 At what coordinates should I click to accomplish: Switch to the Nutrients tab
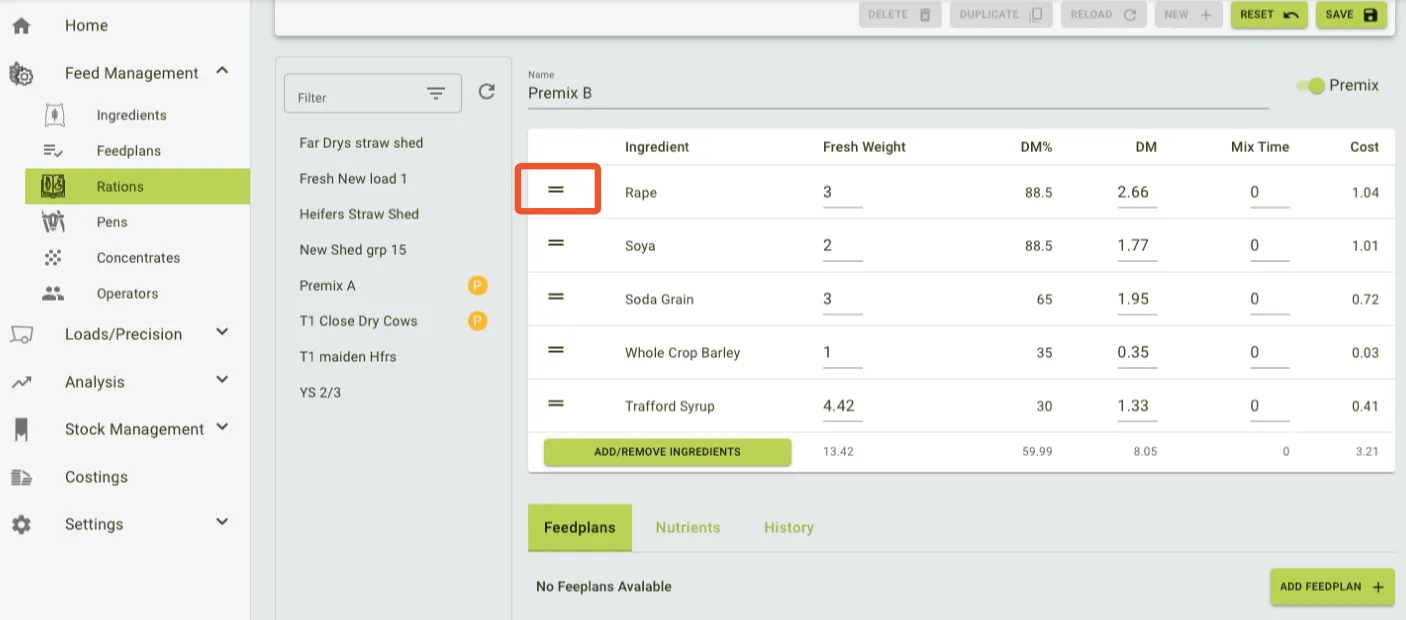pos(687,528)
